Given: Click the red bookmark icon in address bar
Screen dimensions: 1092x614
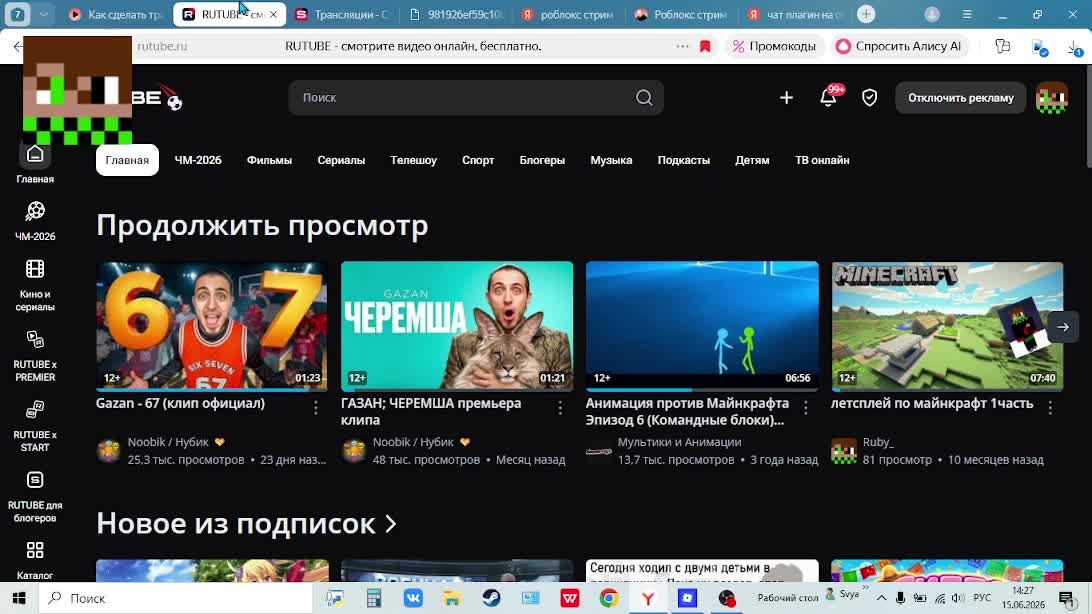Looking at the screenshot, I should [x=705, y=47].
